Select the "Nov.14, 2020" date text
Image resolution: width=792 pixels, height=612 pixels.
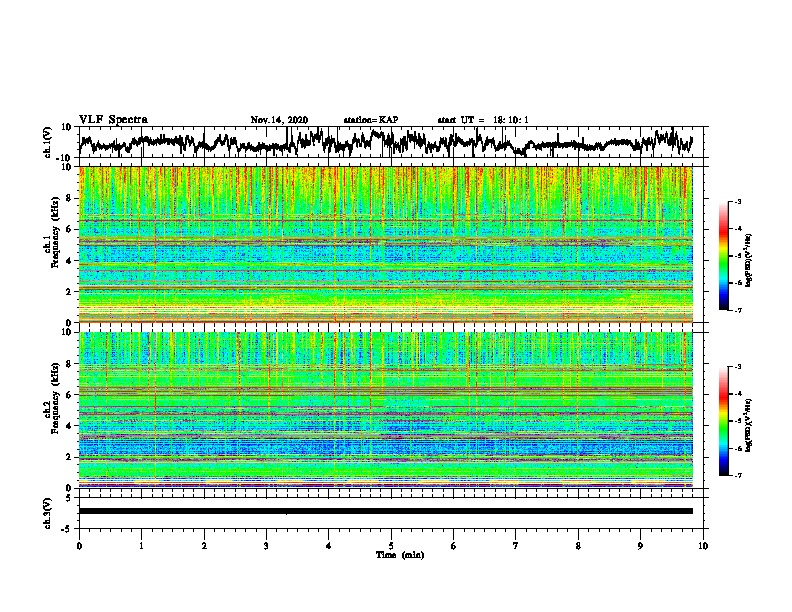(x=279, y=120)
